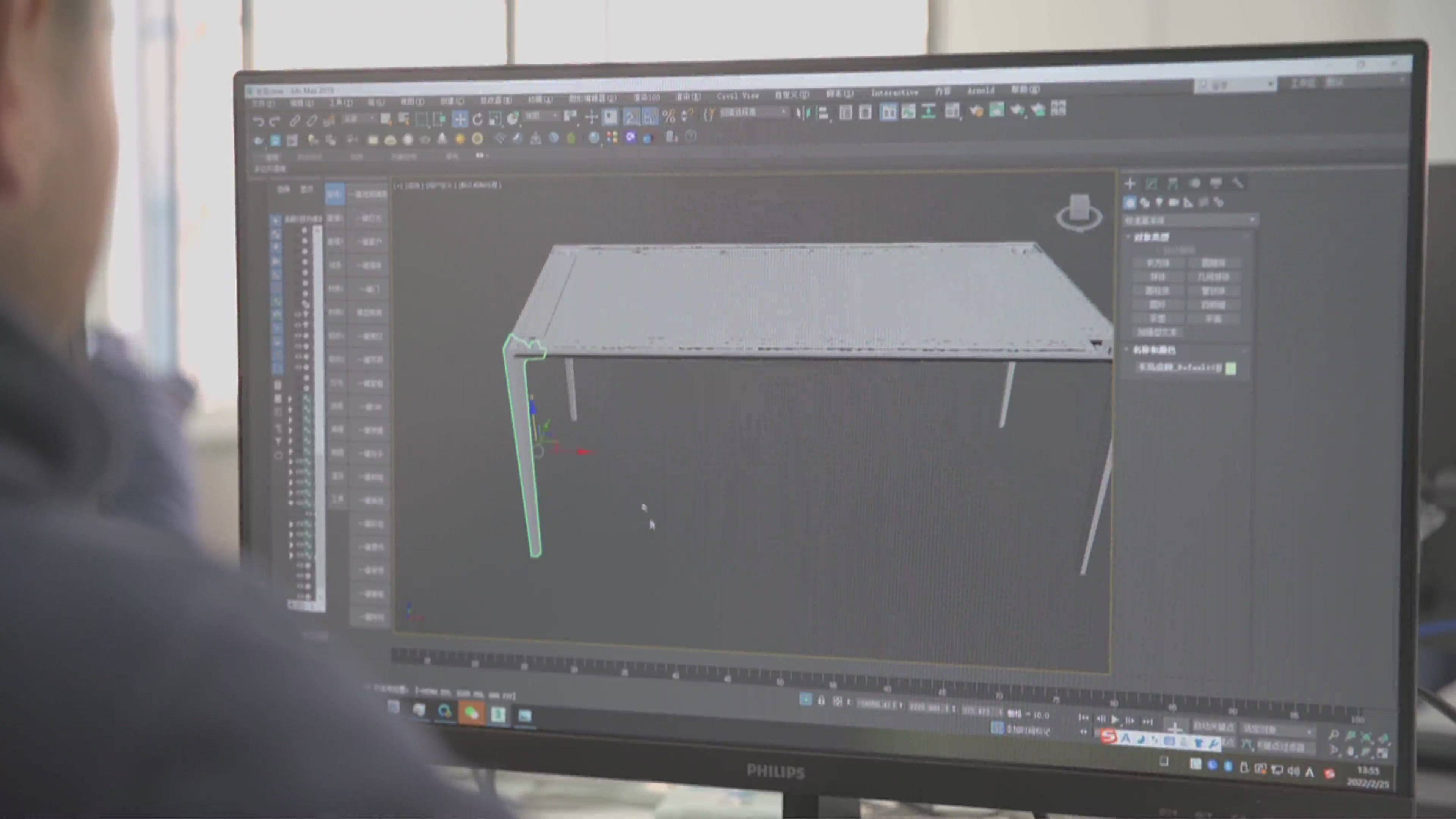Open the Utilities wrench panel icon
The height and width of the screenshot is (819, 1456).
point(1238,183)
